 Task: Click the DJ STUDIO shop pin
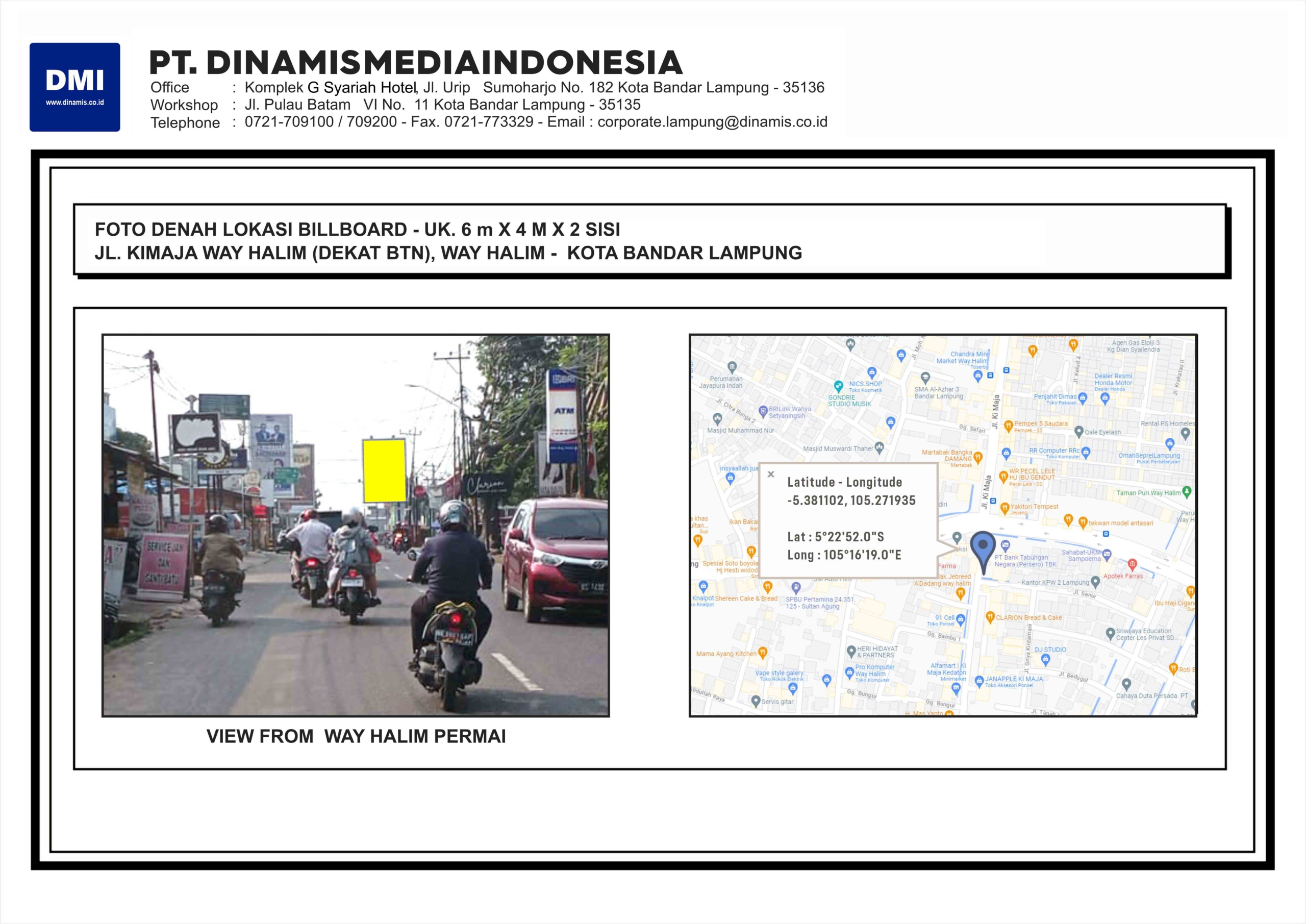coord(1045,660)
